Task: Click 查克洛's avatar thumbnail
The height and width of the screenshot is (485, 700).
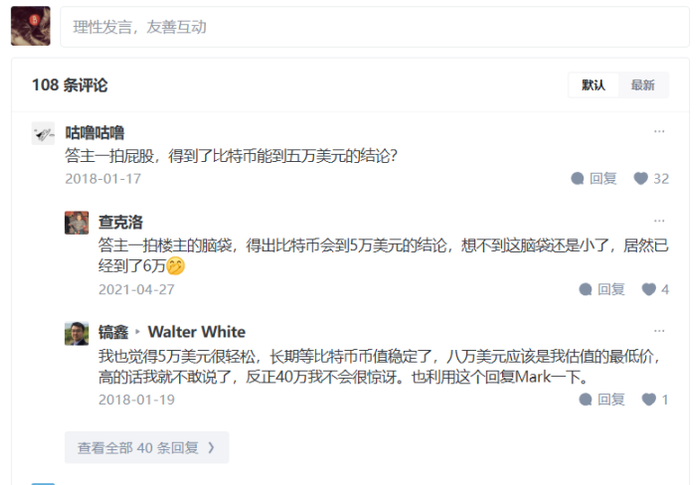Action: point(77,223)
